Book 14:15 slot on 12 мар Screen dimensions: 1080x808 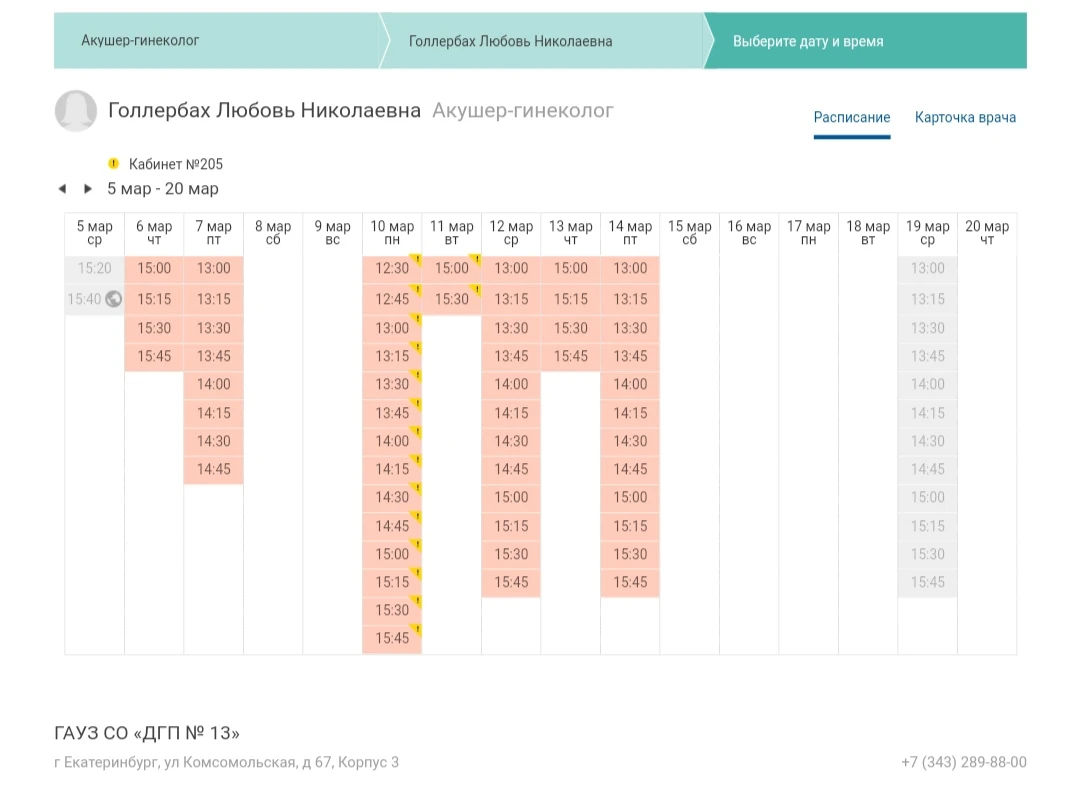tap(511, 413)
